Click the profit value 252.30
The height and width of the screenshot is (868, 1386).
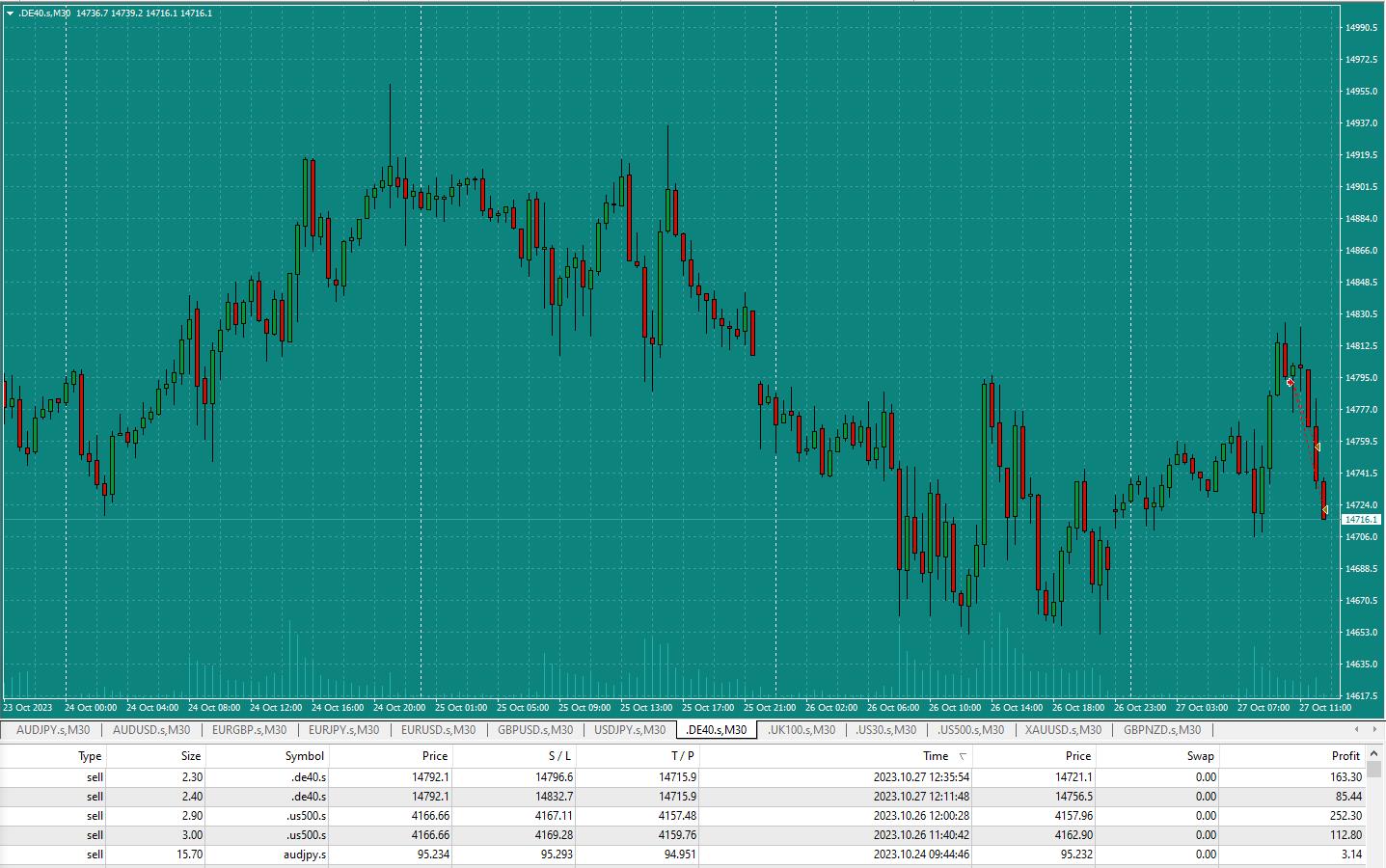[x=1345, y=816]
